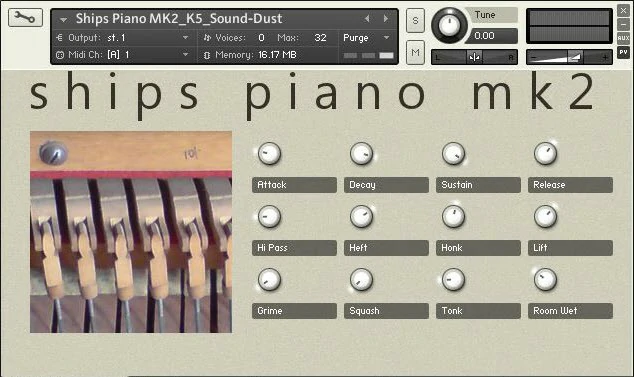Click the Heft knob
Screen dimensions: 634x377
tap(361, 216)
